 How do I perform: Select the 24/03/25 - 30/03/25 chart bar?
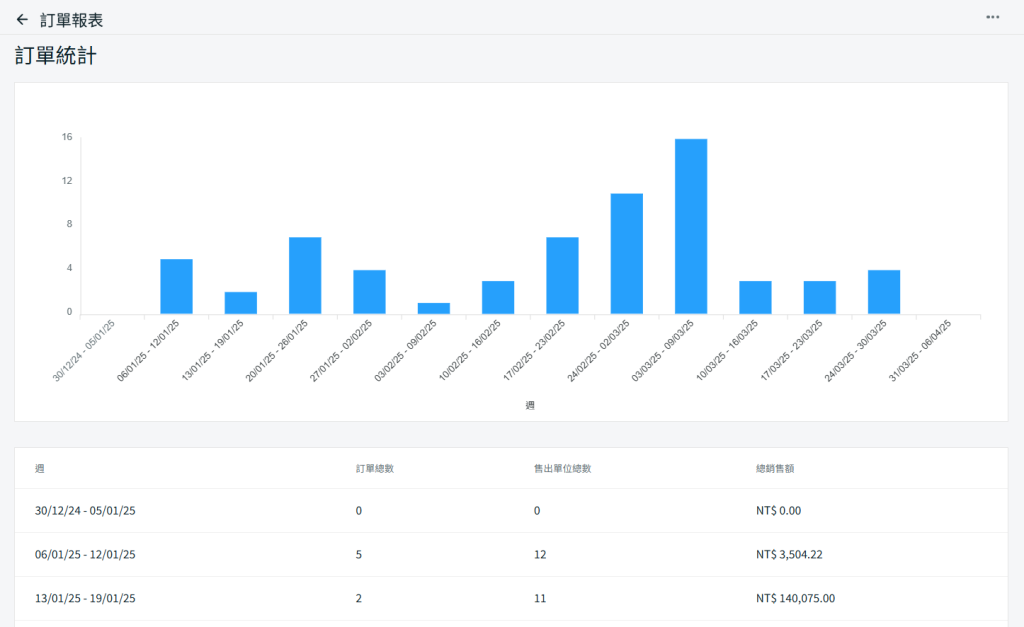tap(884, 292)
